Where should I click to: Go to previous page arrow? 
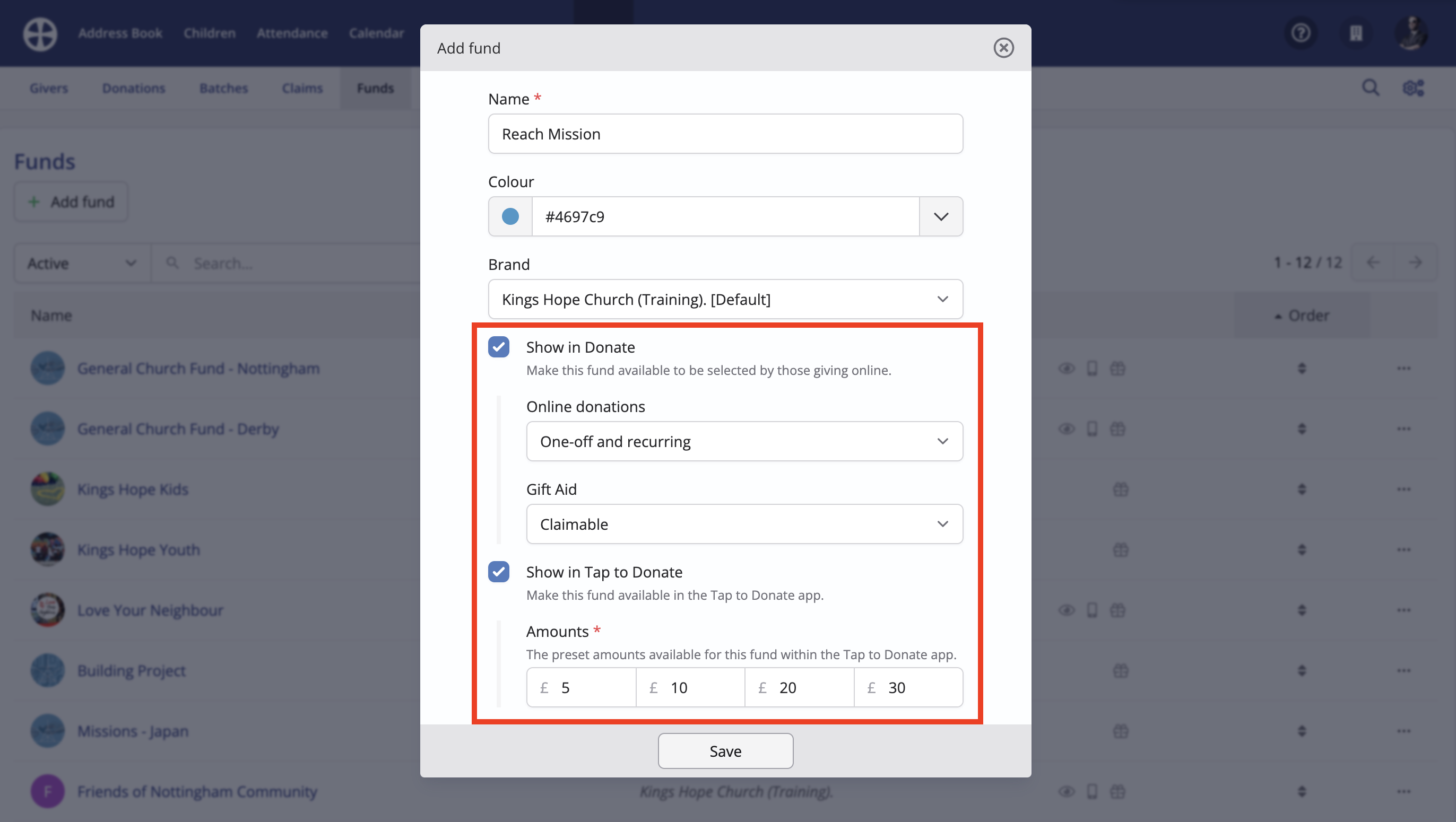pyautogui.click(x=1372, y=262)
